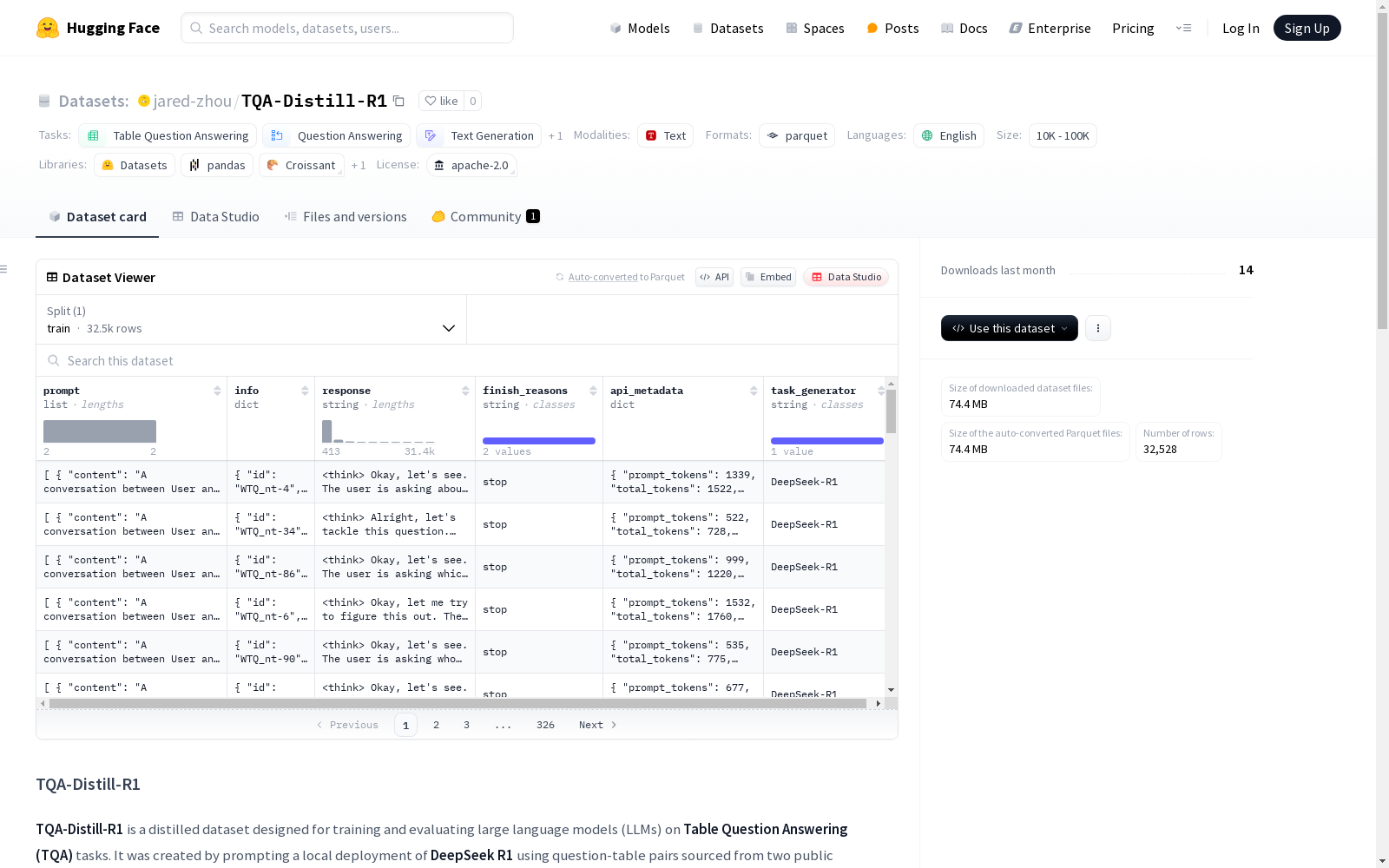Open the Dataset card tab
The height and width of the screenshot is (868, 1389).
tap(97, 217)
